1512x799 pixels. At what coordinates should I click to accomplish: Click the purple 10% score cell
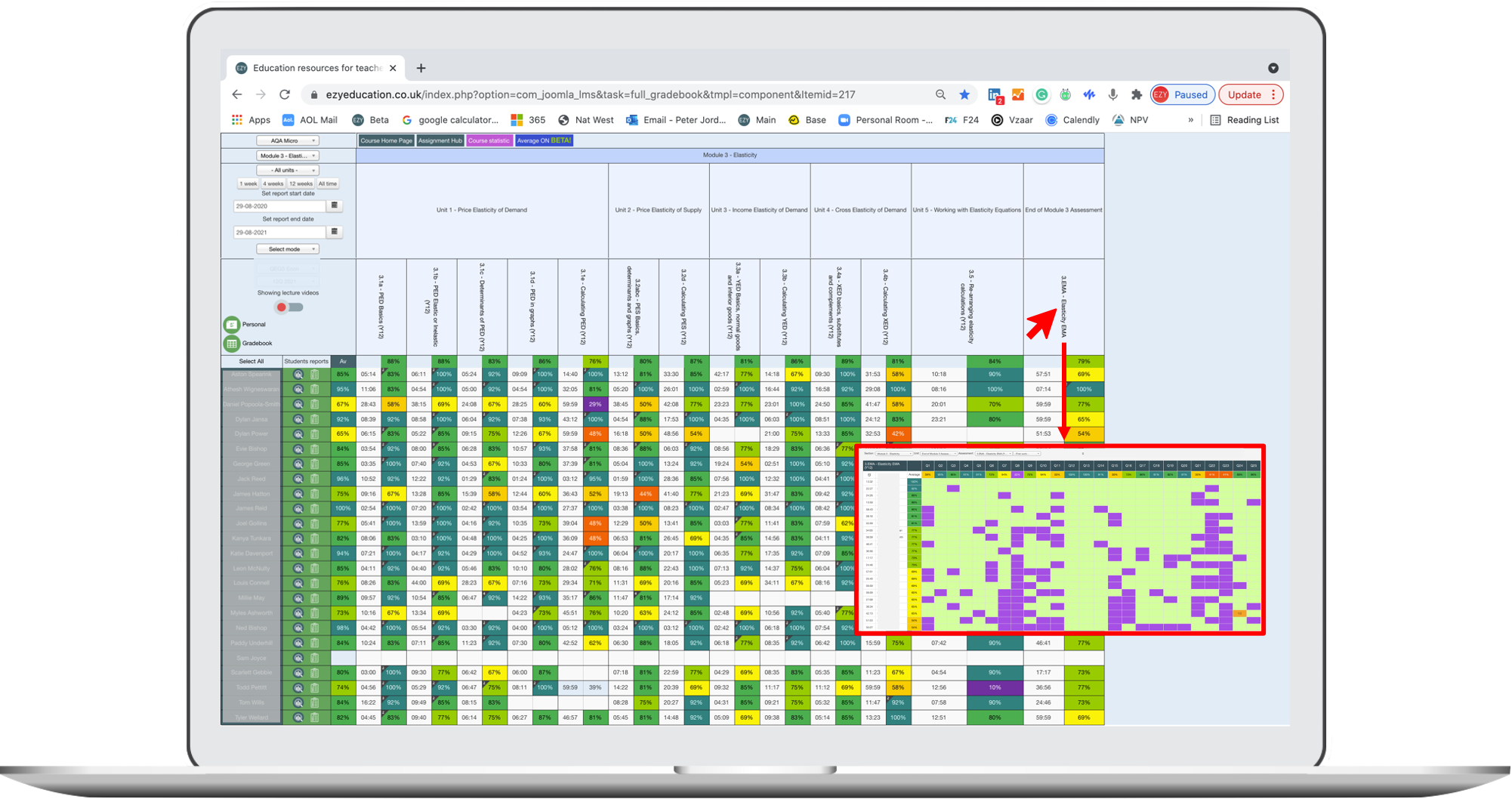pos(995,687)
